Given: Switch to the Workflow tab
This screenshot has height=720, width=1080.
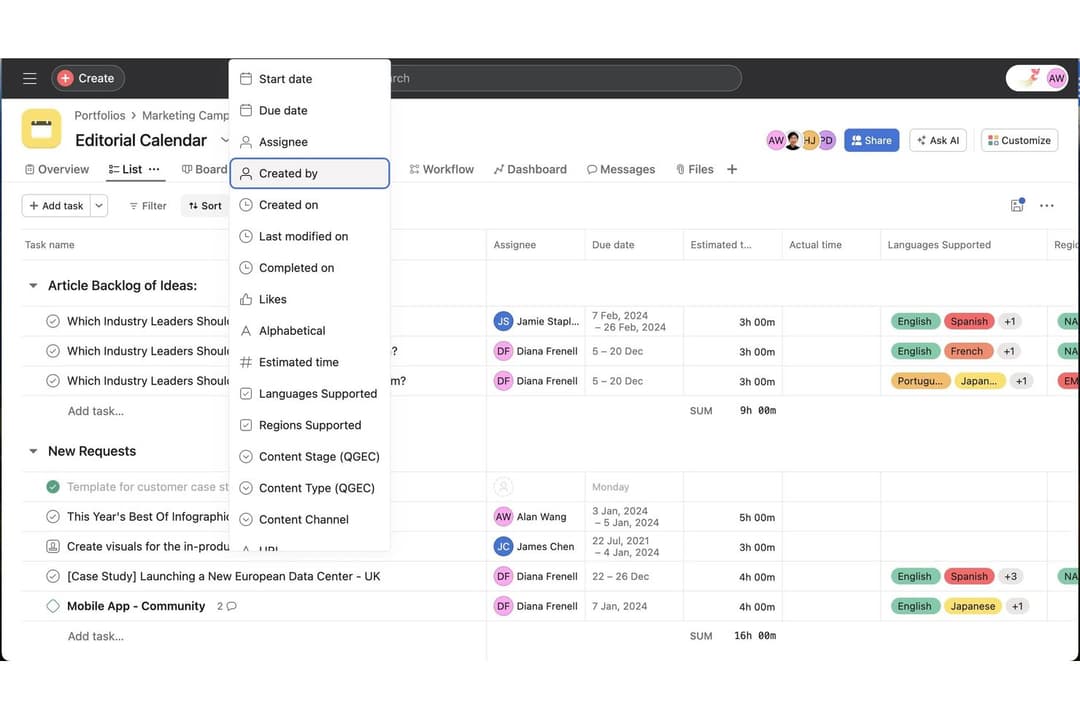Looking at the screenshot, I should pos(442,169).
